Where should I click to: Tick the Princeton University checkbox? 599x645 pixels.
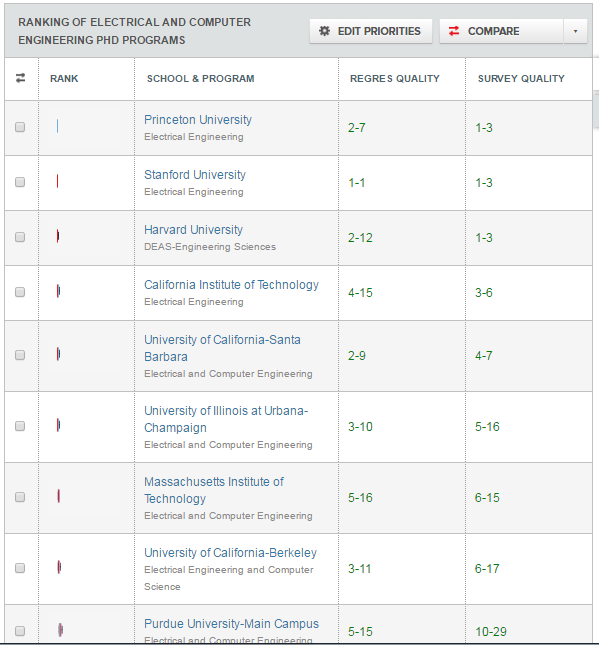pyautogui.click(x=20, y=127)
